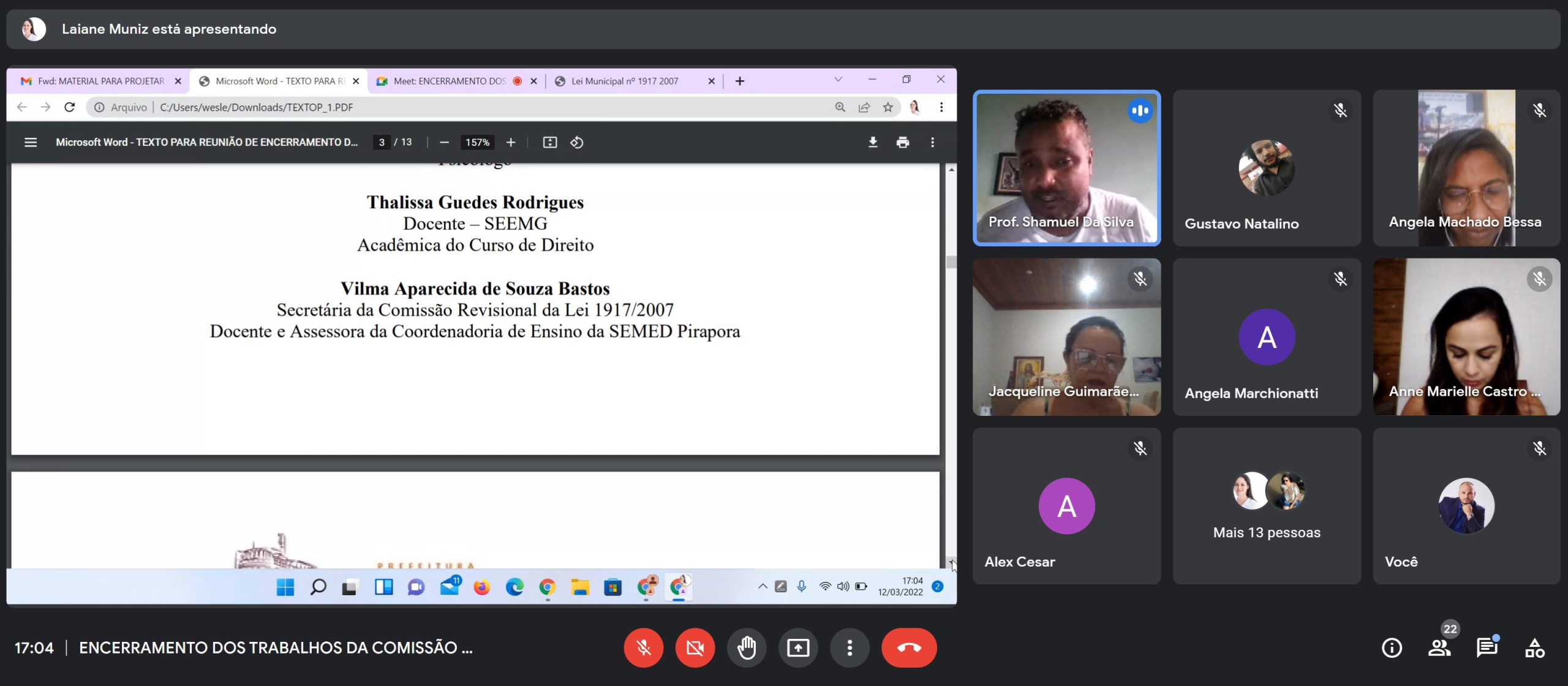Switch to the Fwd: MATERIAL PARA PROJETAR Gmail tab
Viewport: 1568px width, 686px height.
(x=98, y=81)
